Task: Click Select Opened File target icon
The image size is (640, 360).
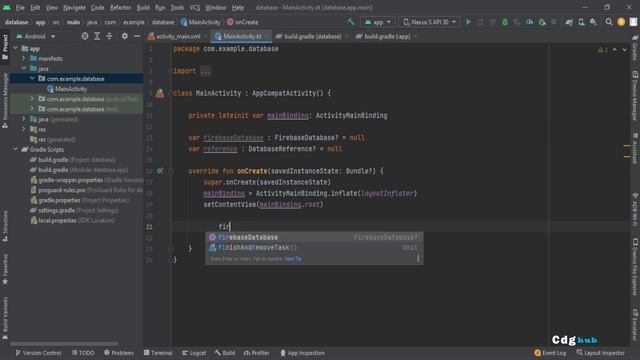Action: point(85,36)
